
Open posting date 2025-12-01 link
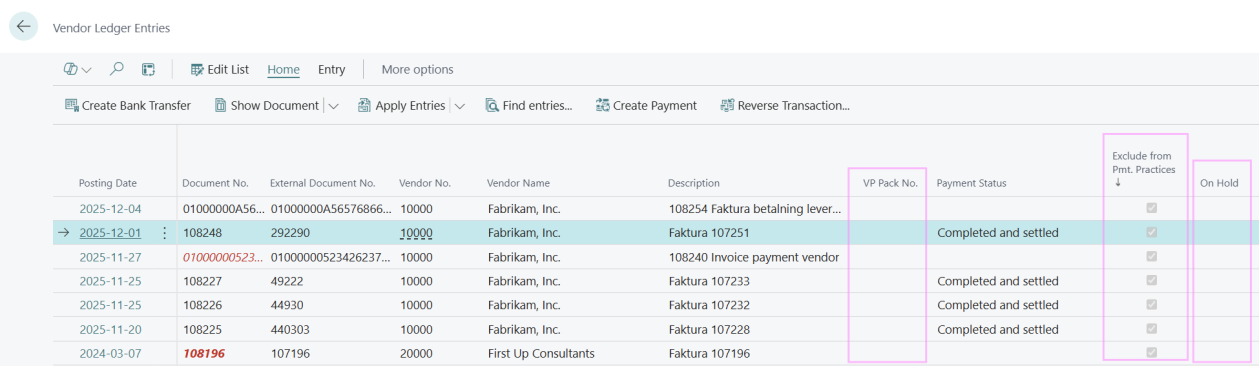(110, 233)
